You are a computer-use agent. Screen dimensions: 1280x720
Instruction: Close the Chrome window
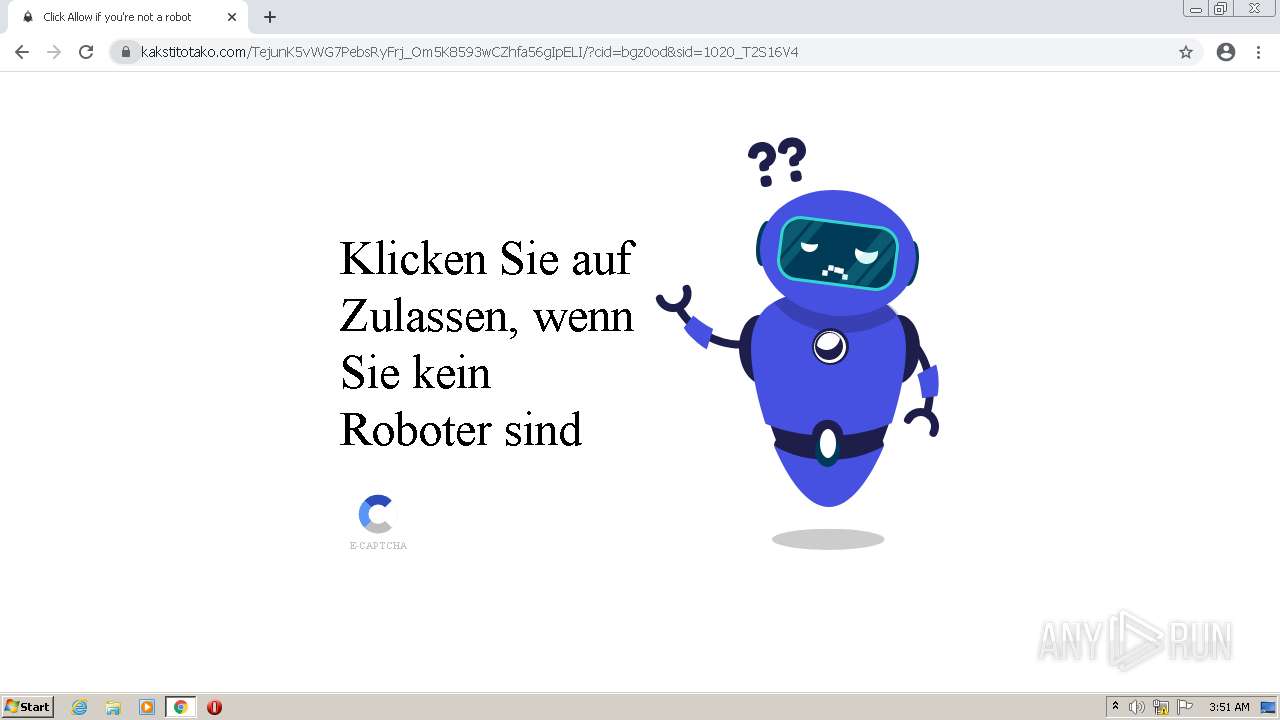1255,9
